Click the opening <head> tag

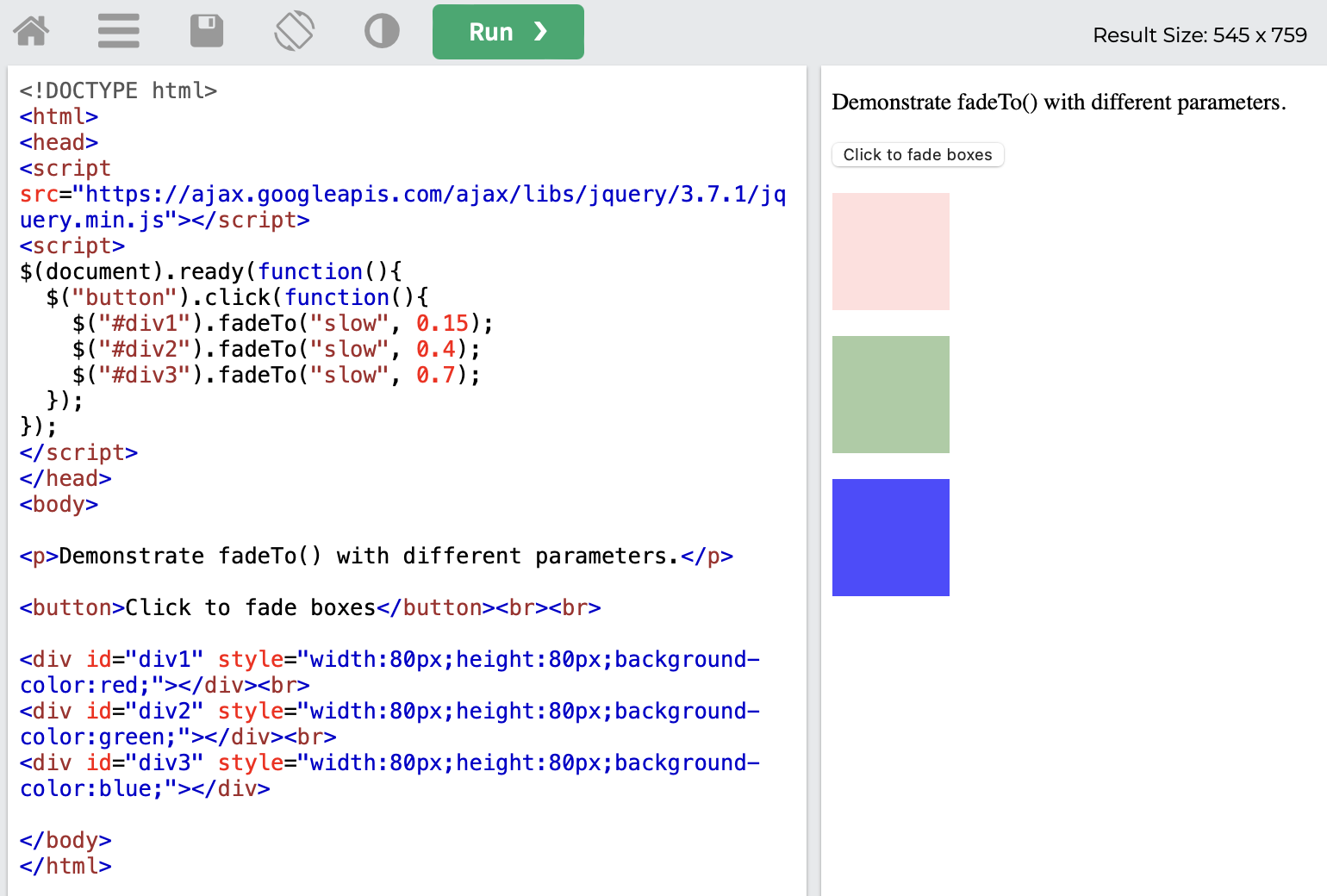(59, 142)
